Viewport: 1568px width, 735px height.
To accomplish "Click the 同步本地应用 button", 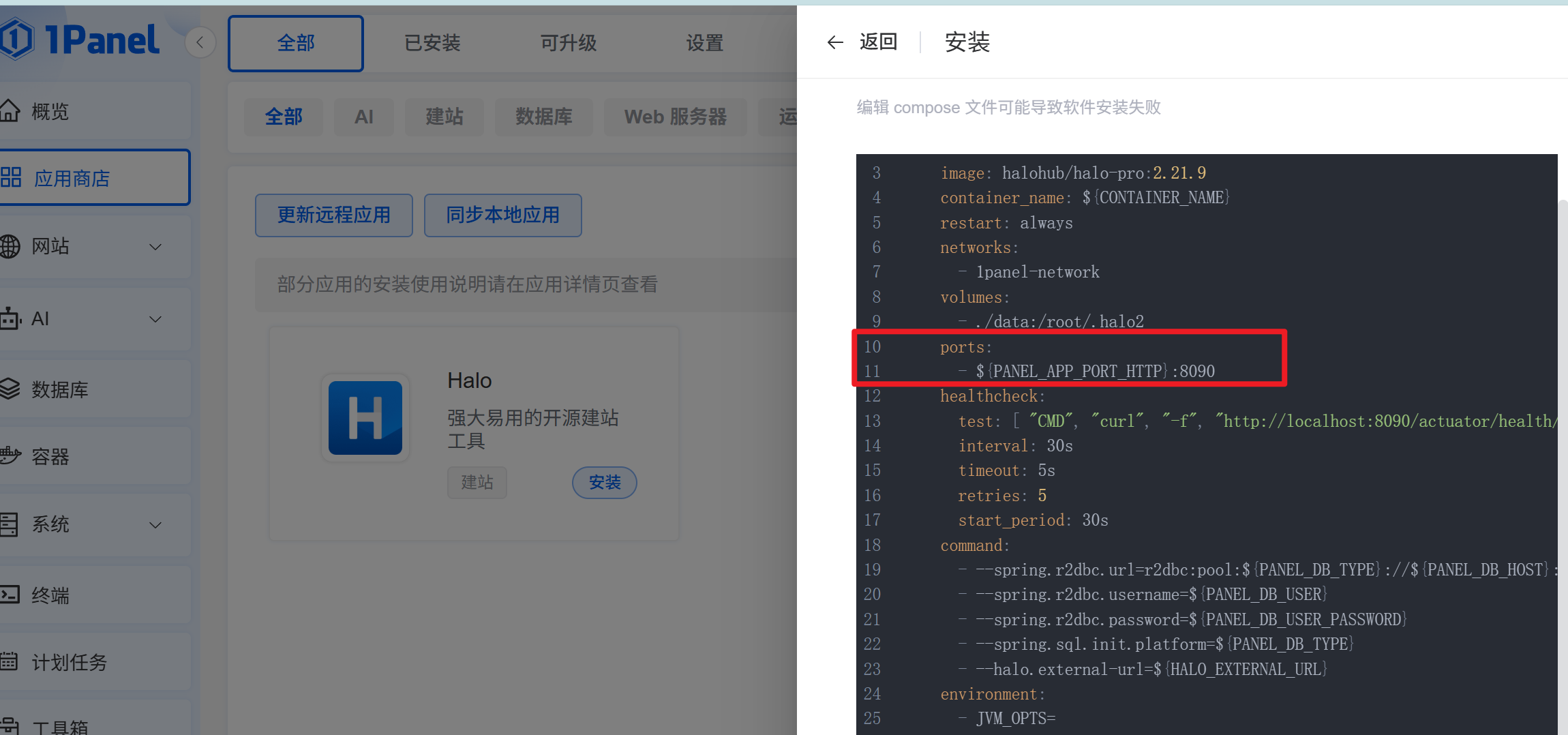I will point(503,215).
